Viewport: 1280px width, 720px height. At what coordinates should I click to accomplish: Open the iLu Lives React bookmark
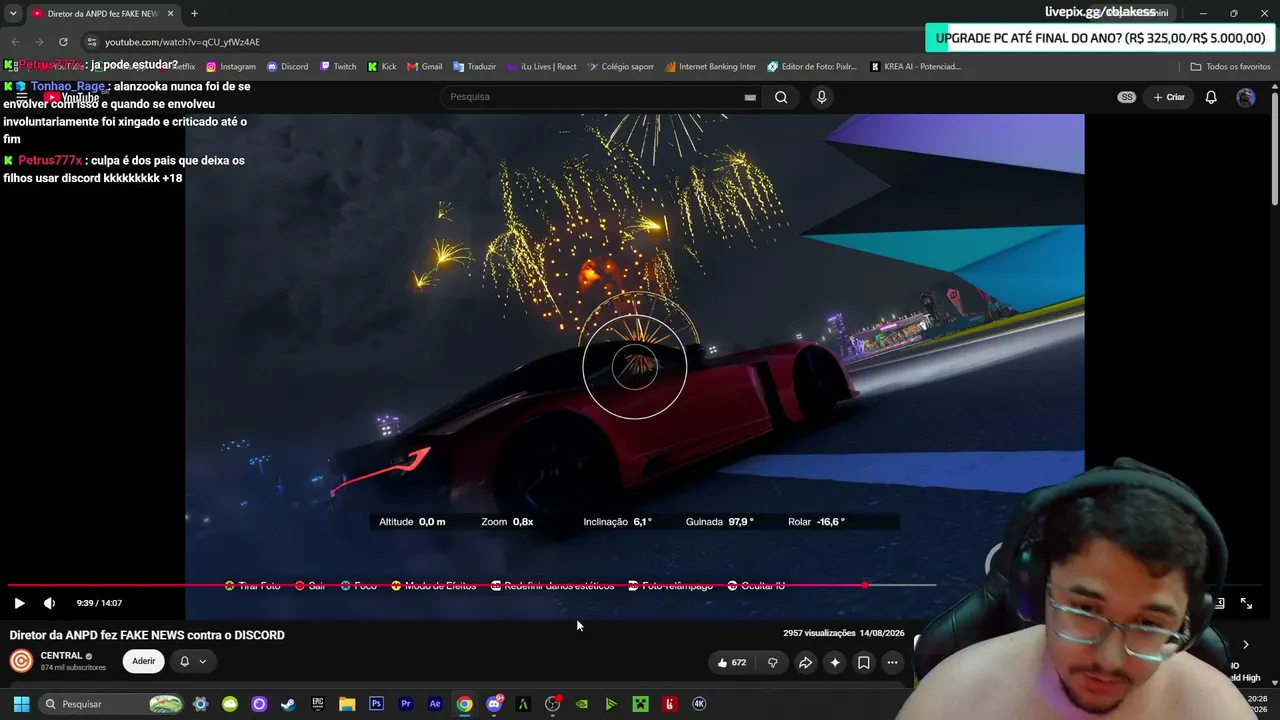click(542, 67)
